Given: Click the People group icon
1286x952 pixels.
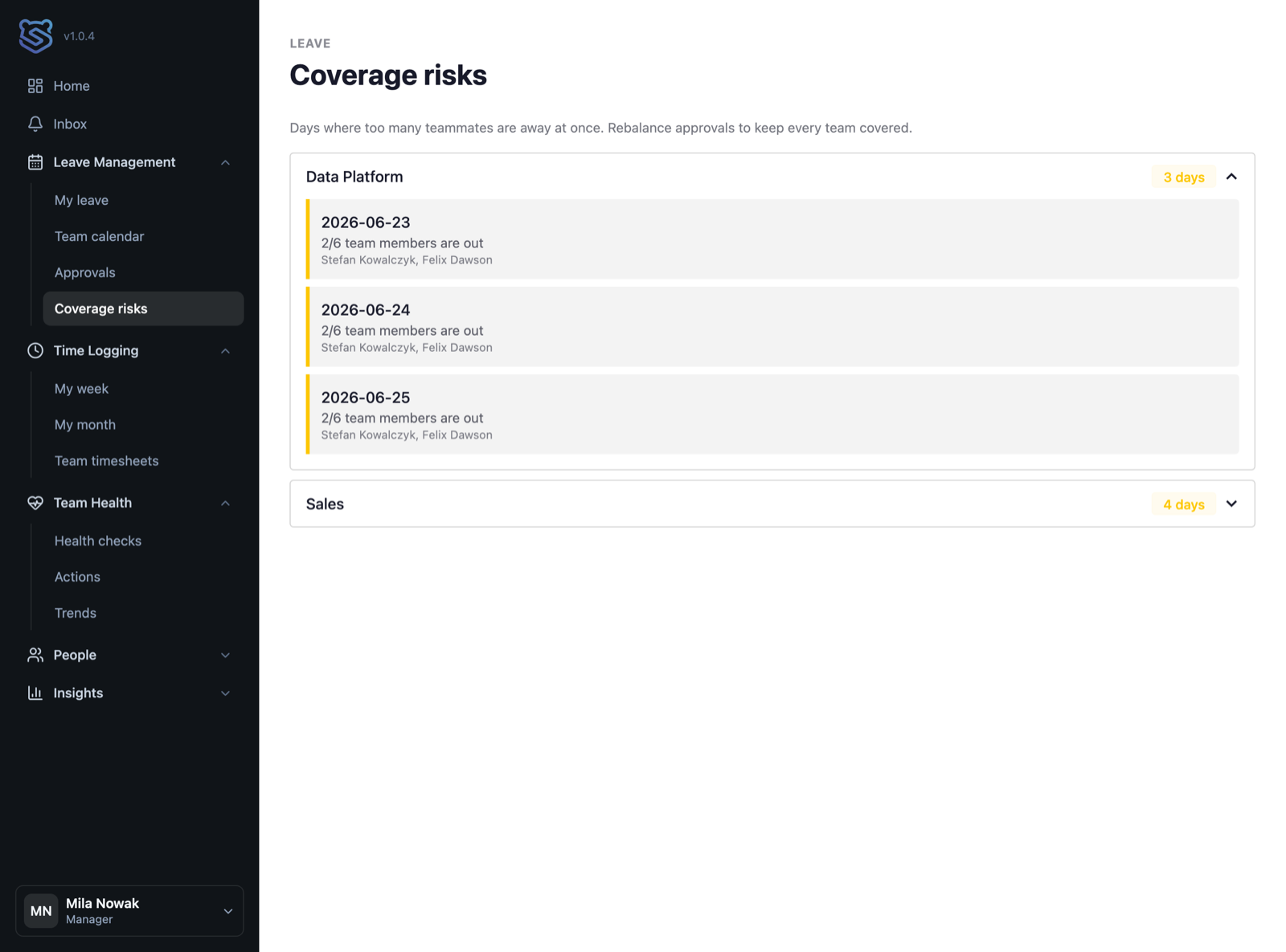Looking at the screenshot, I should pos(35,655).
